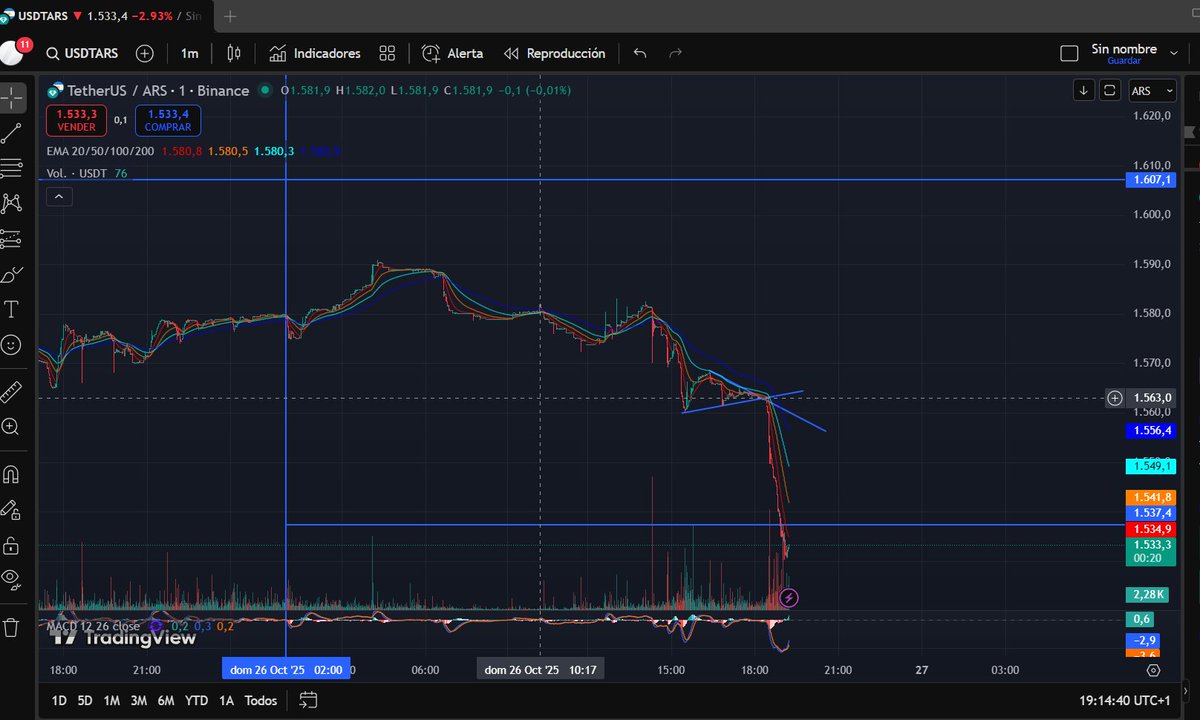Select the YTD range
1200x720 pixels.
click(197, 700)
